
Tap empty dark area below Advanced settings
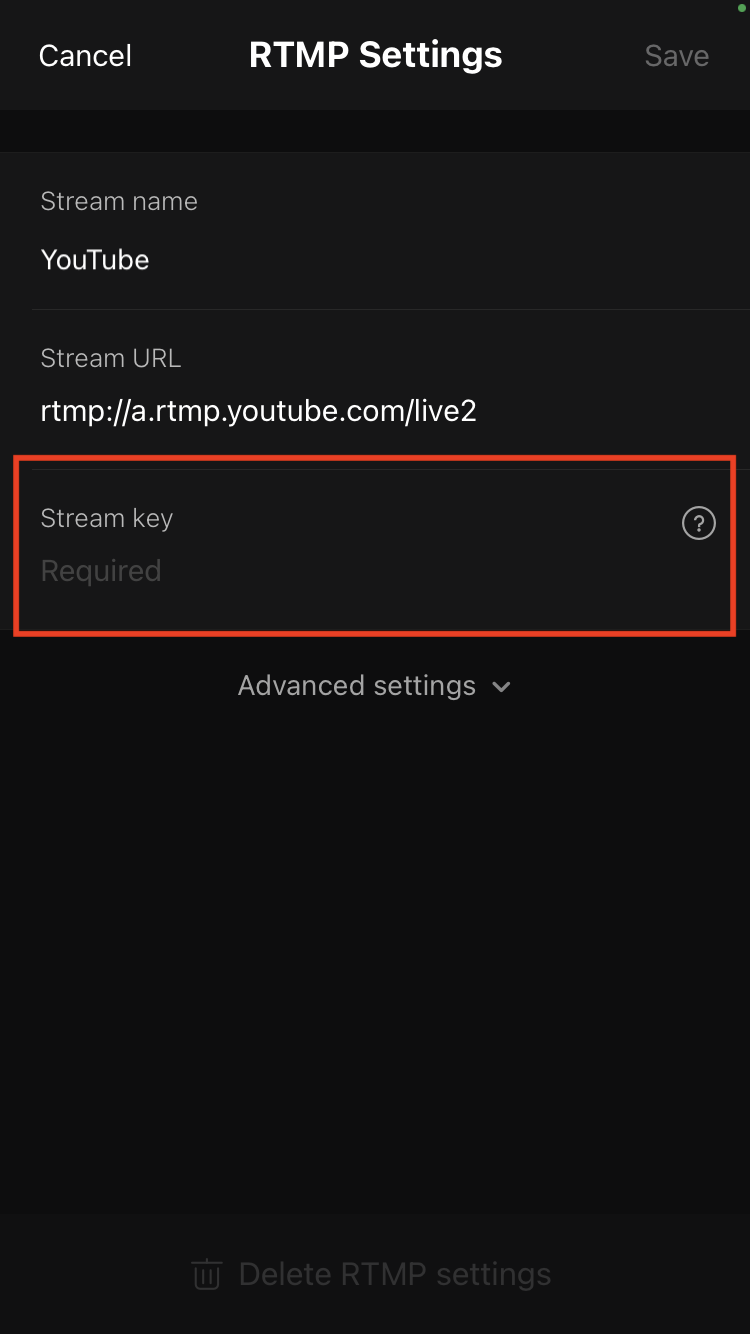pyautogui.click(x=375, y=950)
